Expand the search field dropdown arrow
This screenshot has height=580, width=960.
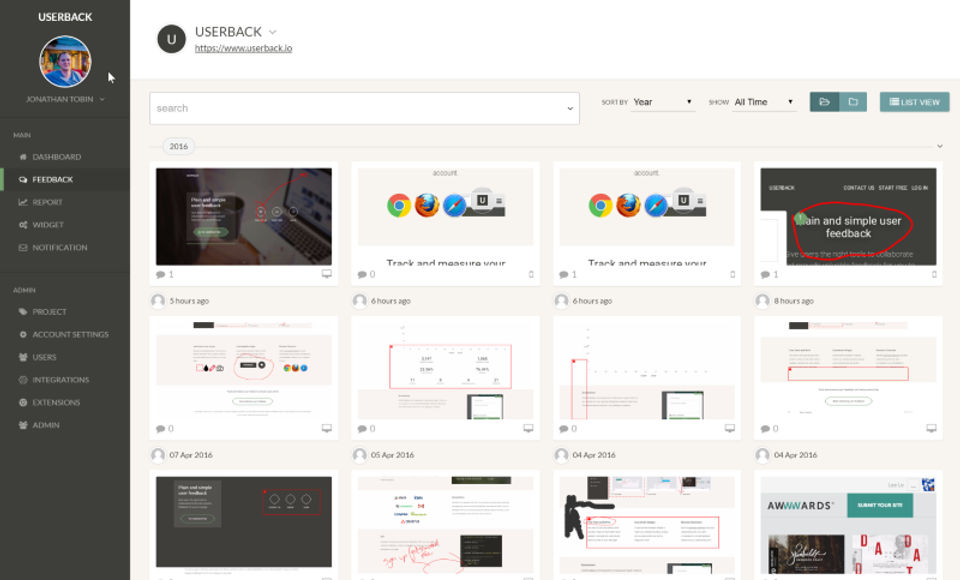(x=570, y=108)
